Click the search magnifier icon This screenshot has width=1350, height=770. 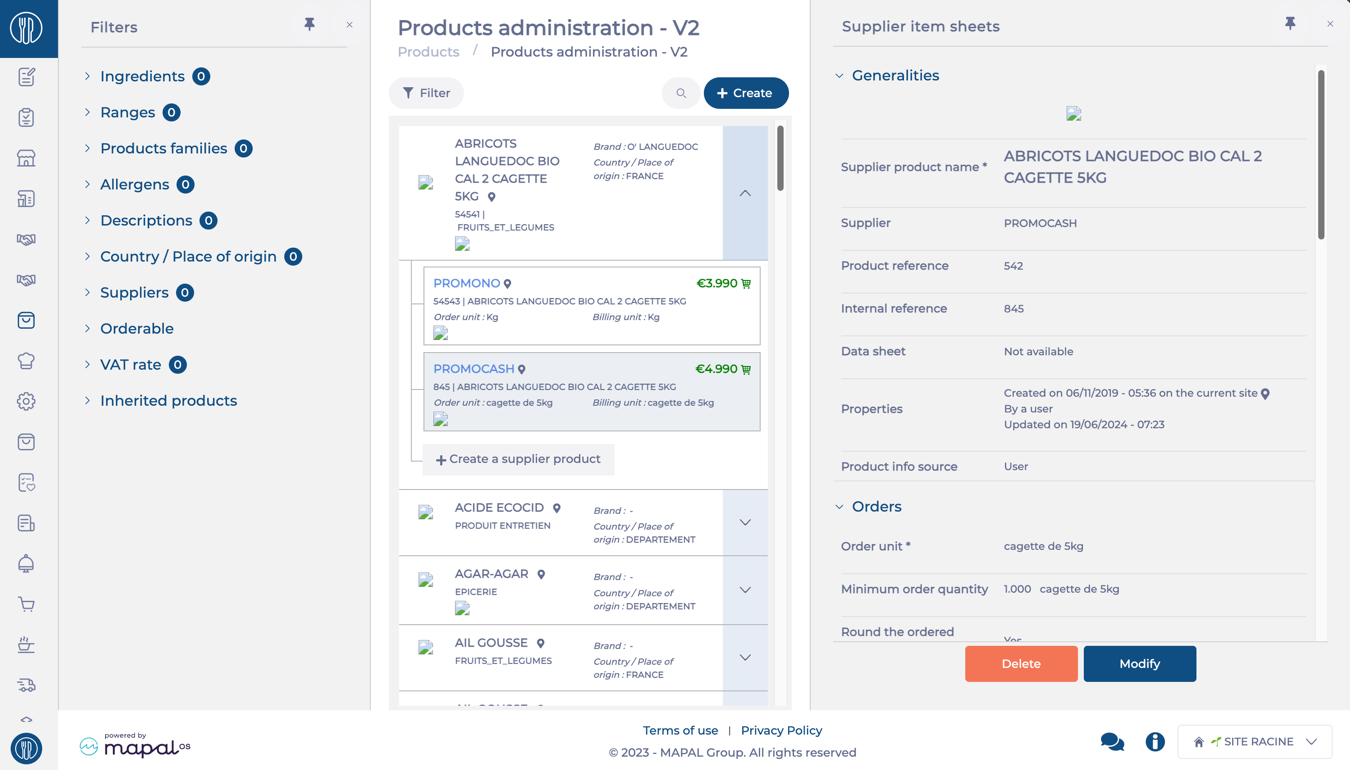click(x=681, y=93)
